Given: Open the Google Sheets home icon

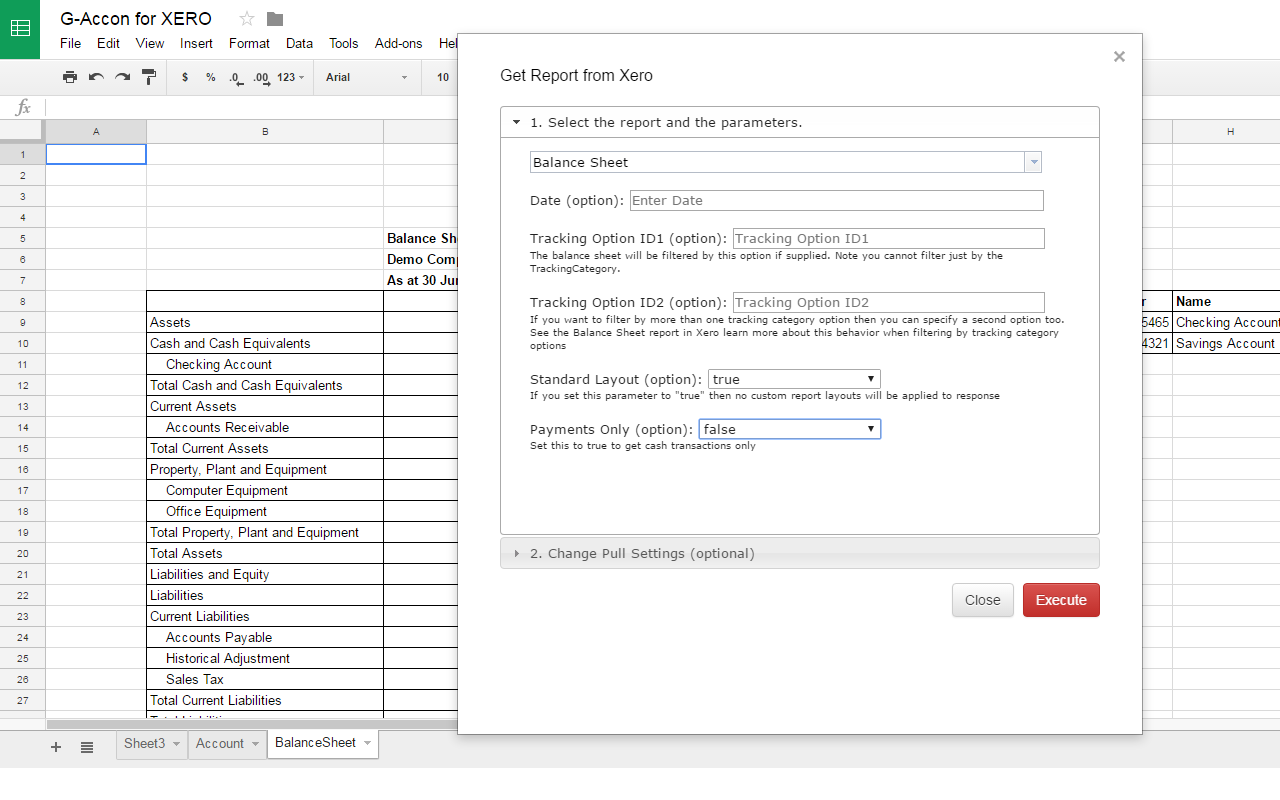Looking at the screenshot, I should pos(20,29).
